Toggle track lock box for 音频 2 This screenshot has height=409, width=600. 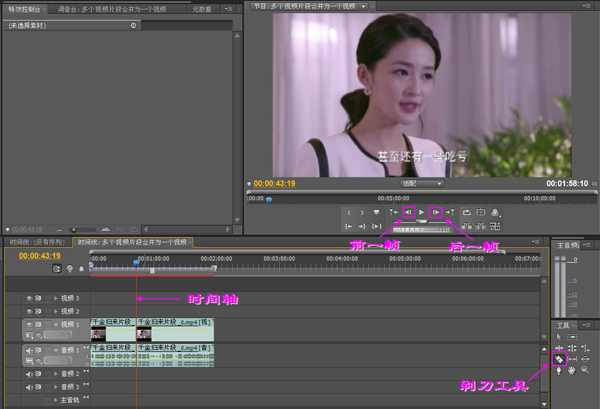click(x=48, y=374)
